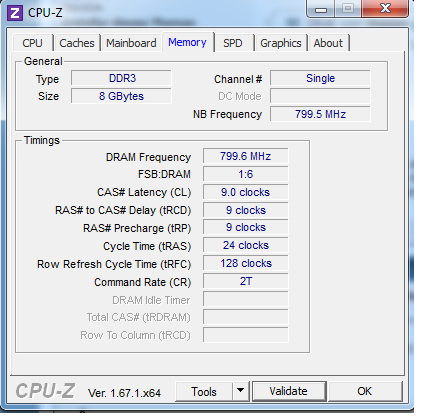
Task: Click the Command Rate 2T value
Action: coord(246,281)
